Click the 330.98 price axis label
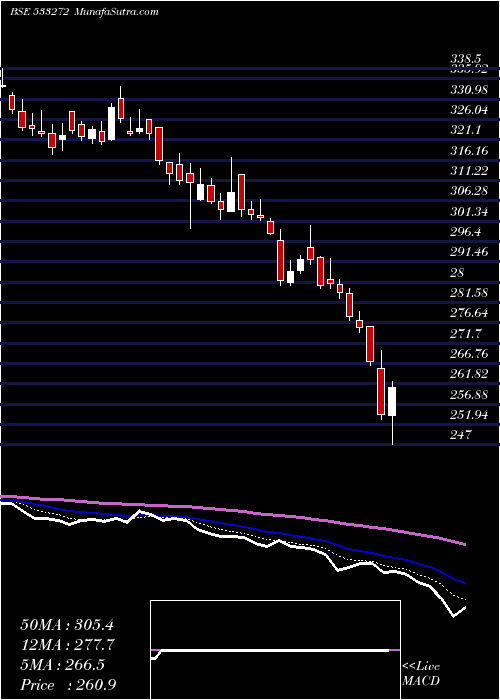The image size is (500, 700). [x=469, y=90]
